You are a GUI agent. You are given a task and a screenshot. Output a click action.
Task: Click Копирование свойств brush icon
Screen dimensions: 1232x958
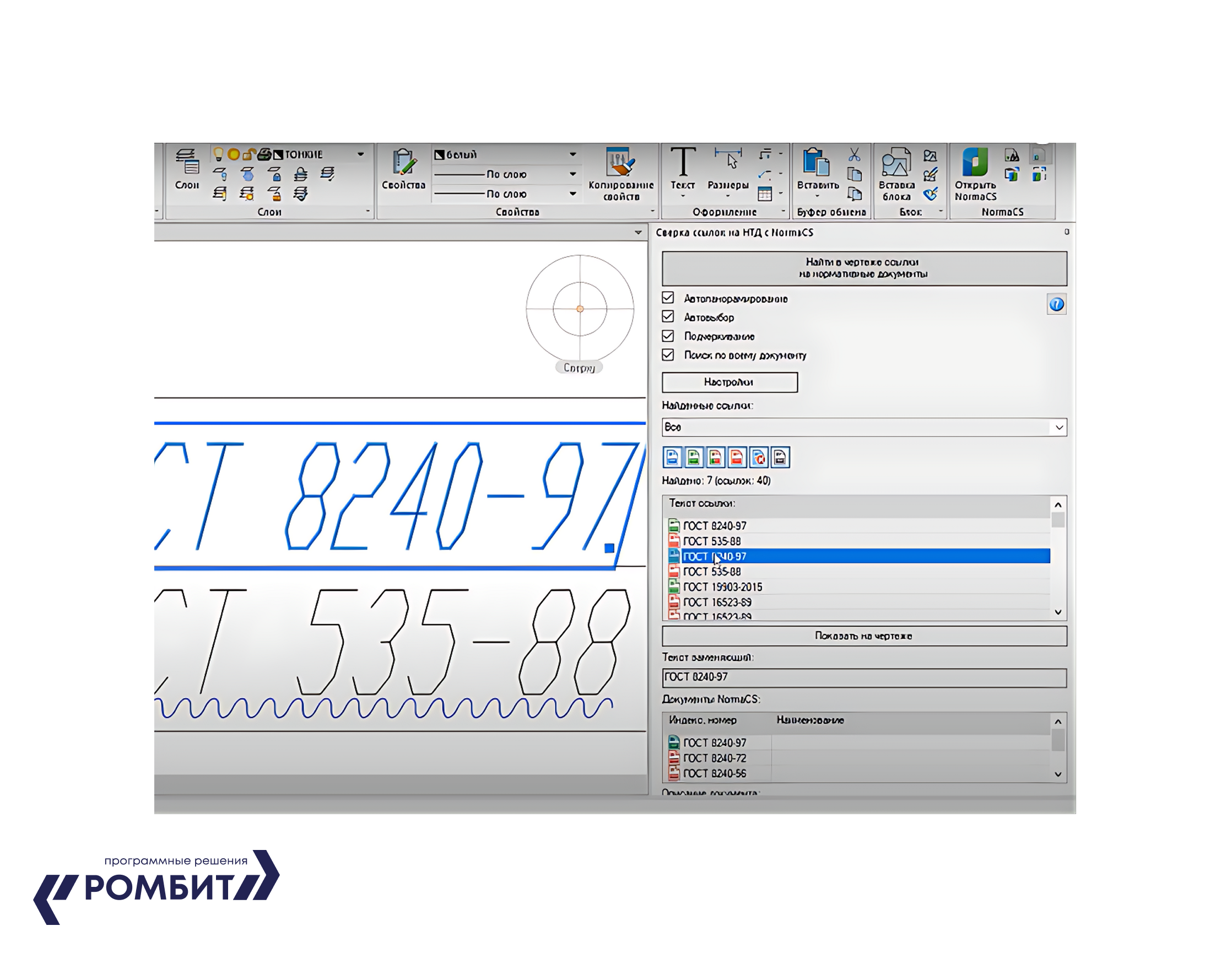[x=620, y=162]
